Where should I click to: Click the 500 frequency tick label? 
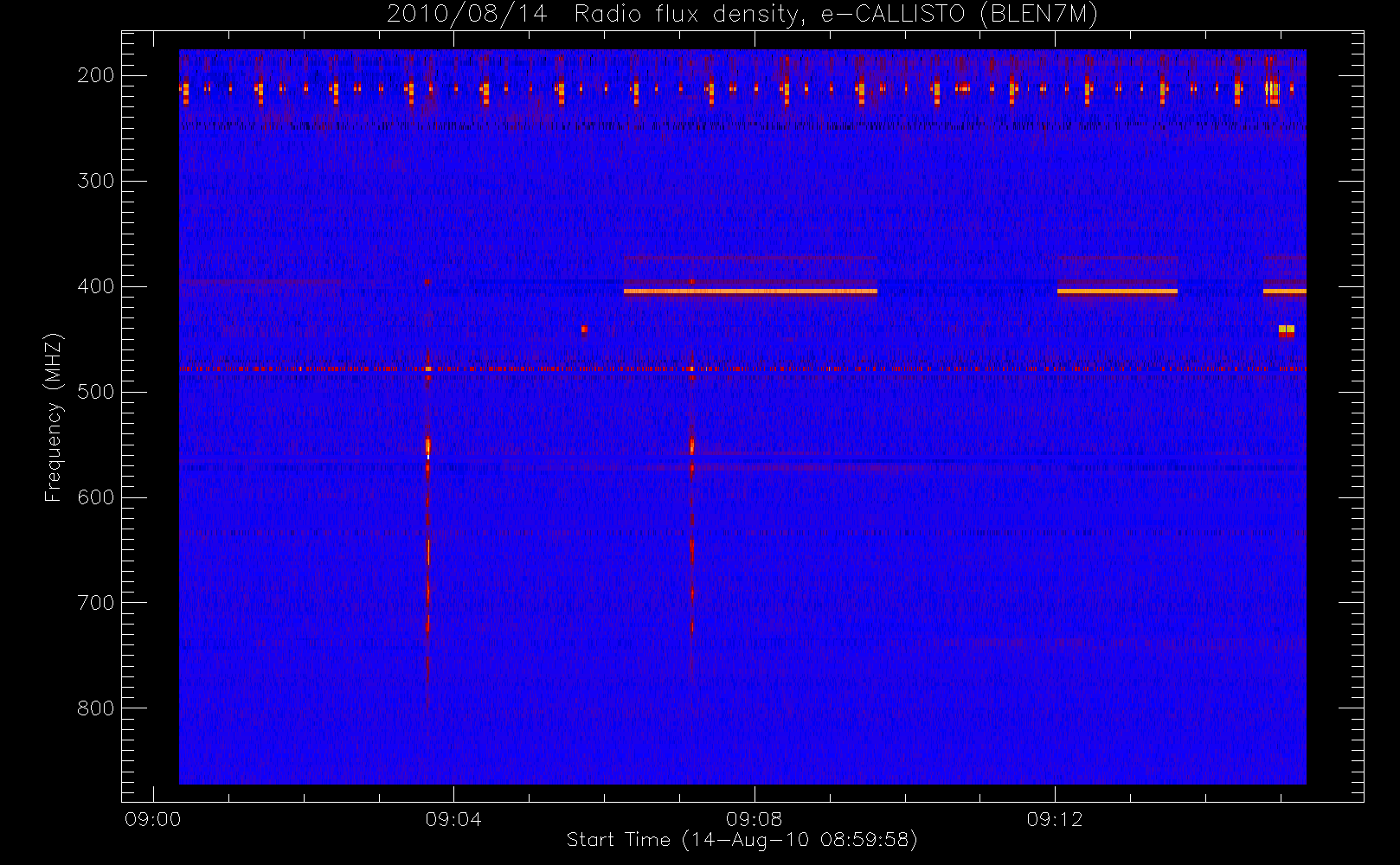click(x=96, y=392)
